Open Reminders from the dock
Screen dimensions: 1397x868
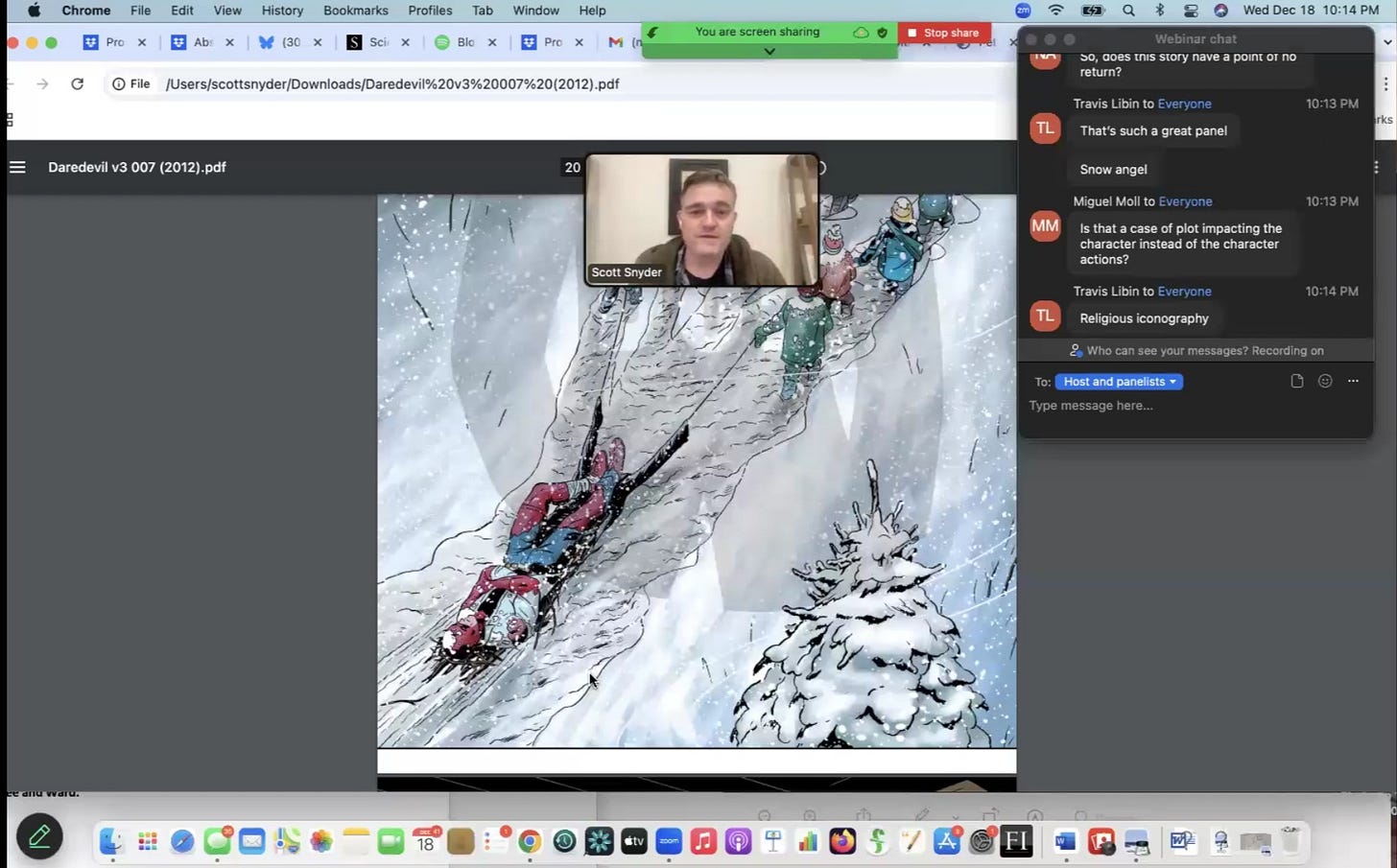click(x=495, y=841)
